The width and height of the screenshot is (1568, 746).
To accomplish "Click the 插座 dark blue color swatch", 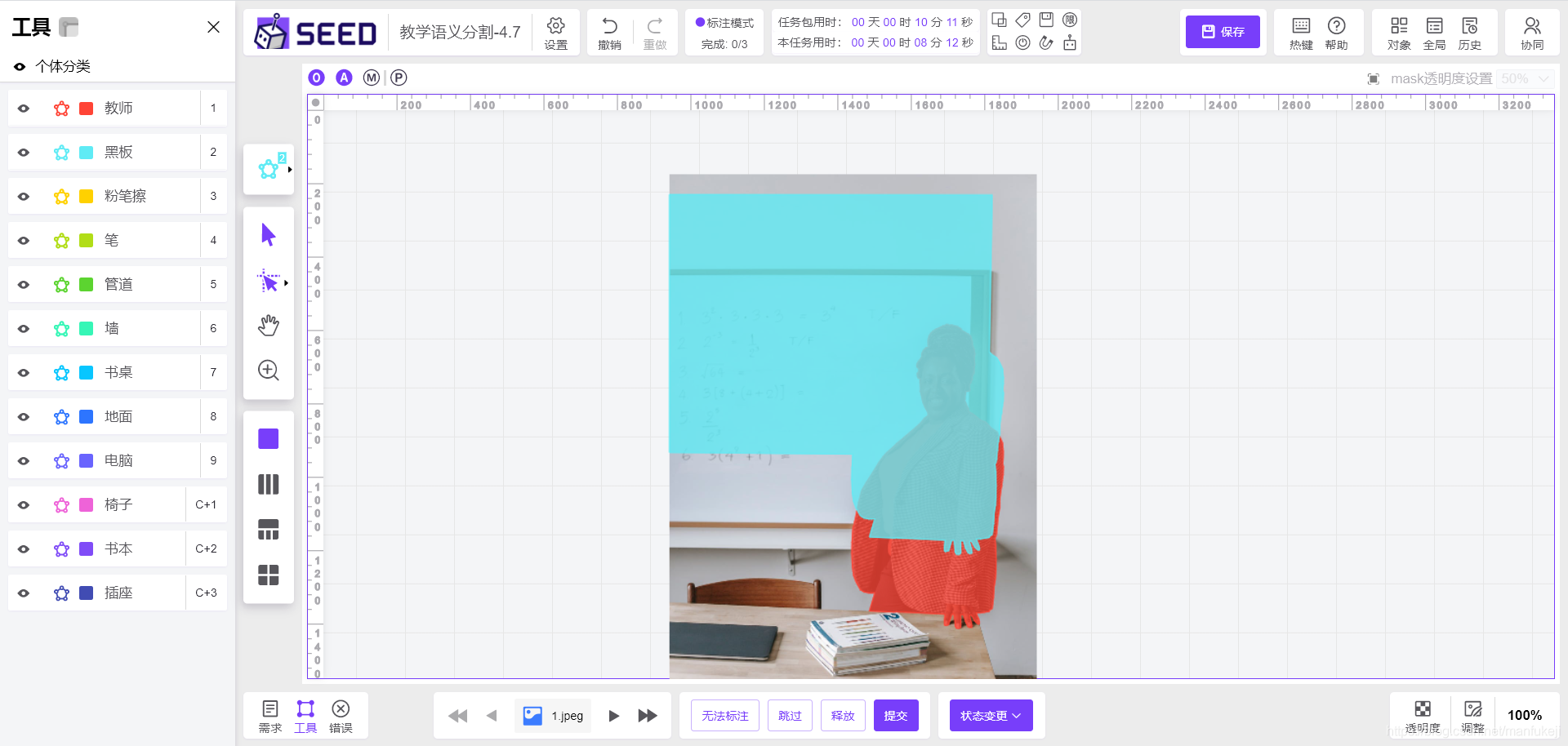I will tap(86, 593).
